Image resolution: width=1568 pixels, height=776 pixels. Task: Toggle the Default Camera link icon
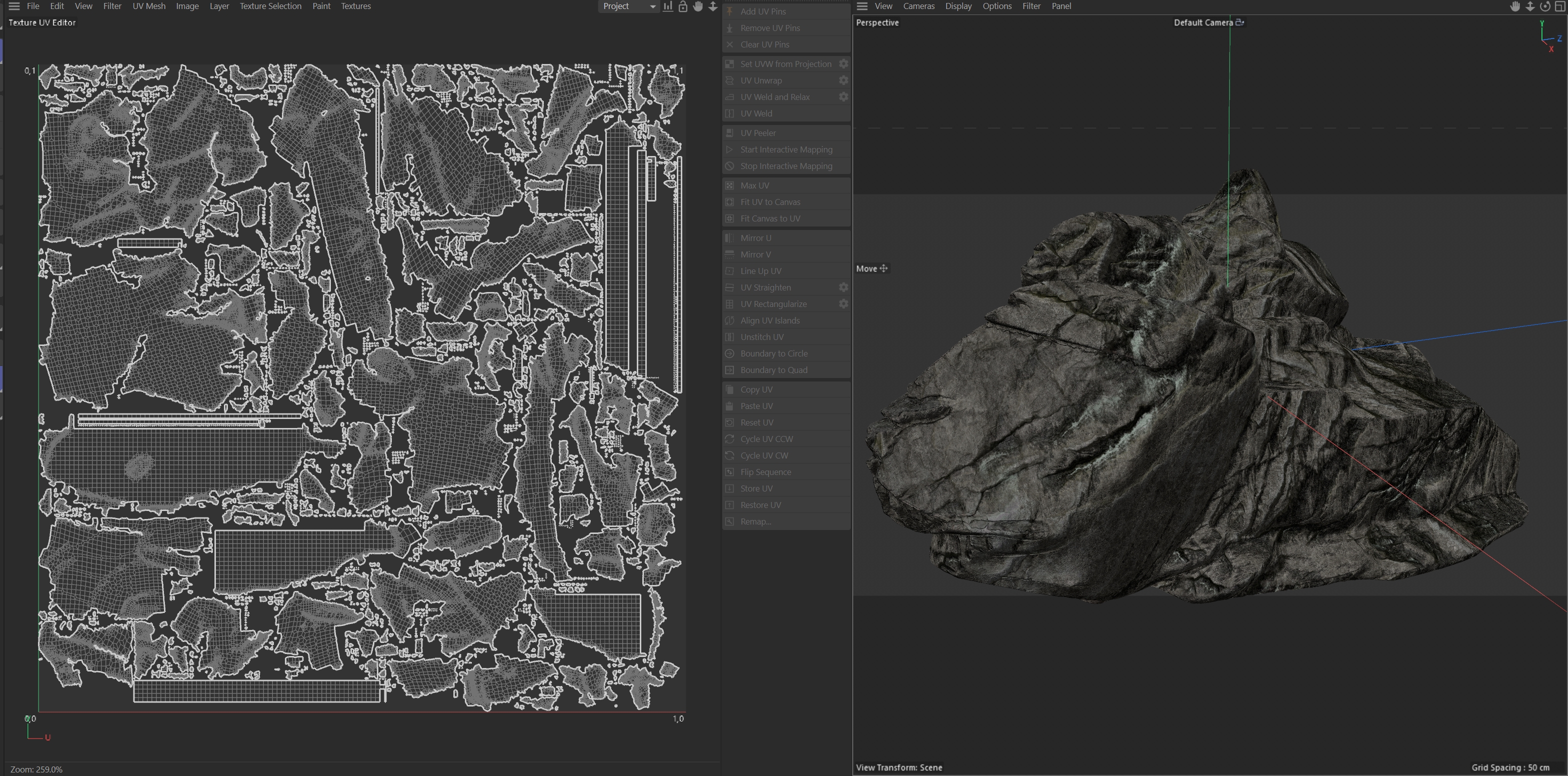[x=1239, y=22]
